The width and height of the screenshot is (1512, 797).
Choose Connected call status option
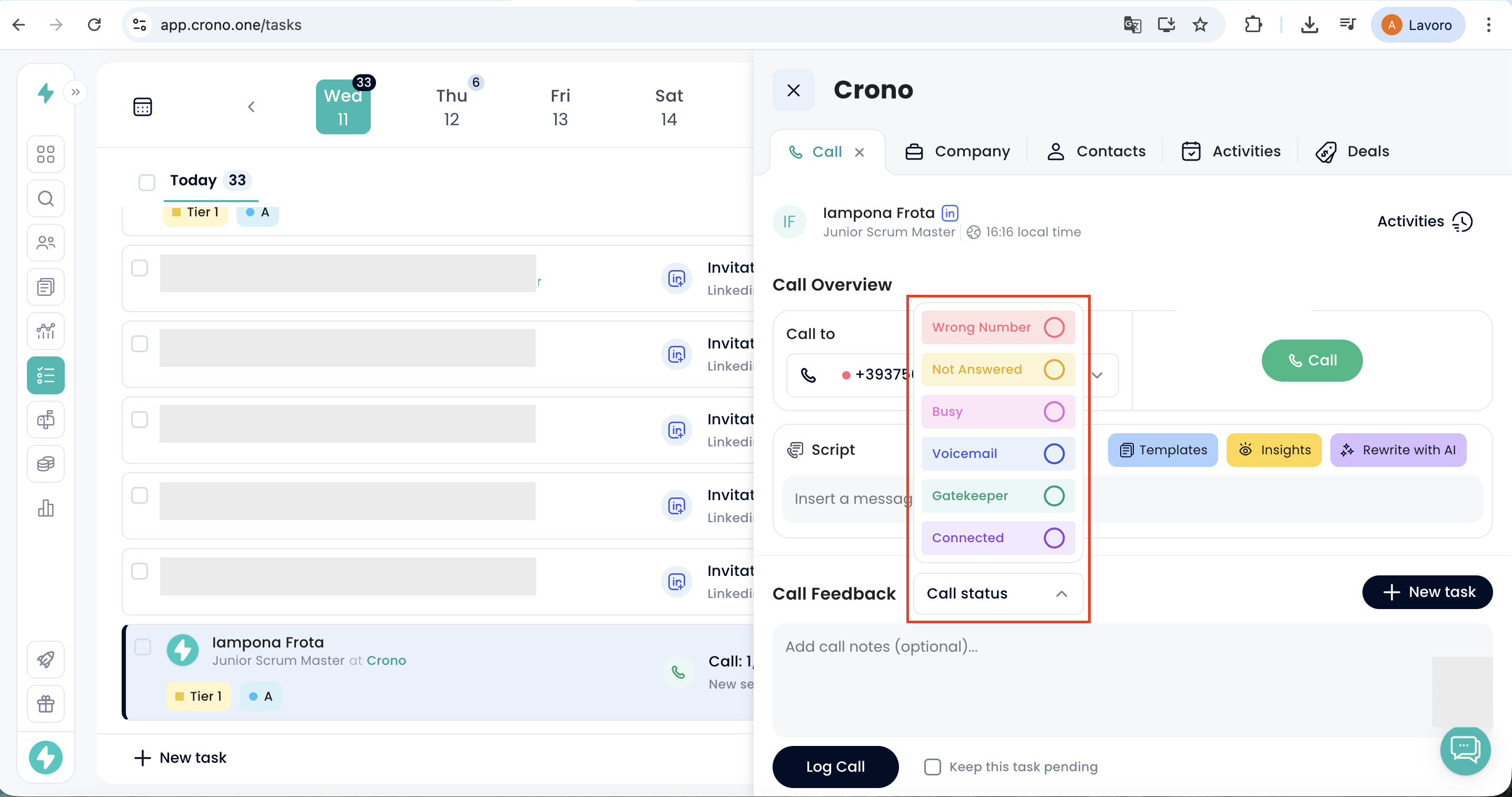point(998,537)
